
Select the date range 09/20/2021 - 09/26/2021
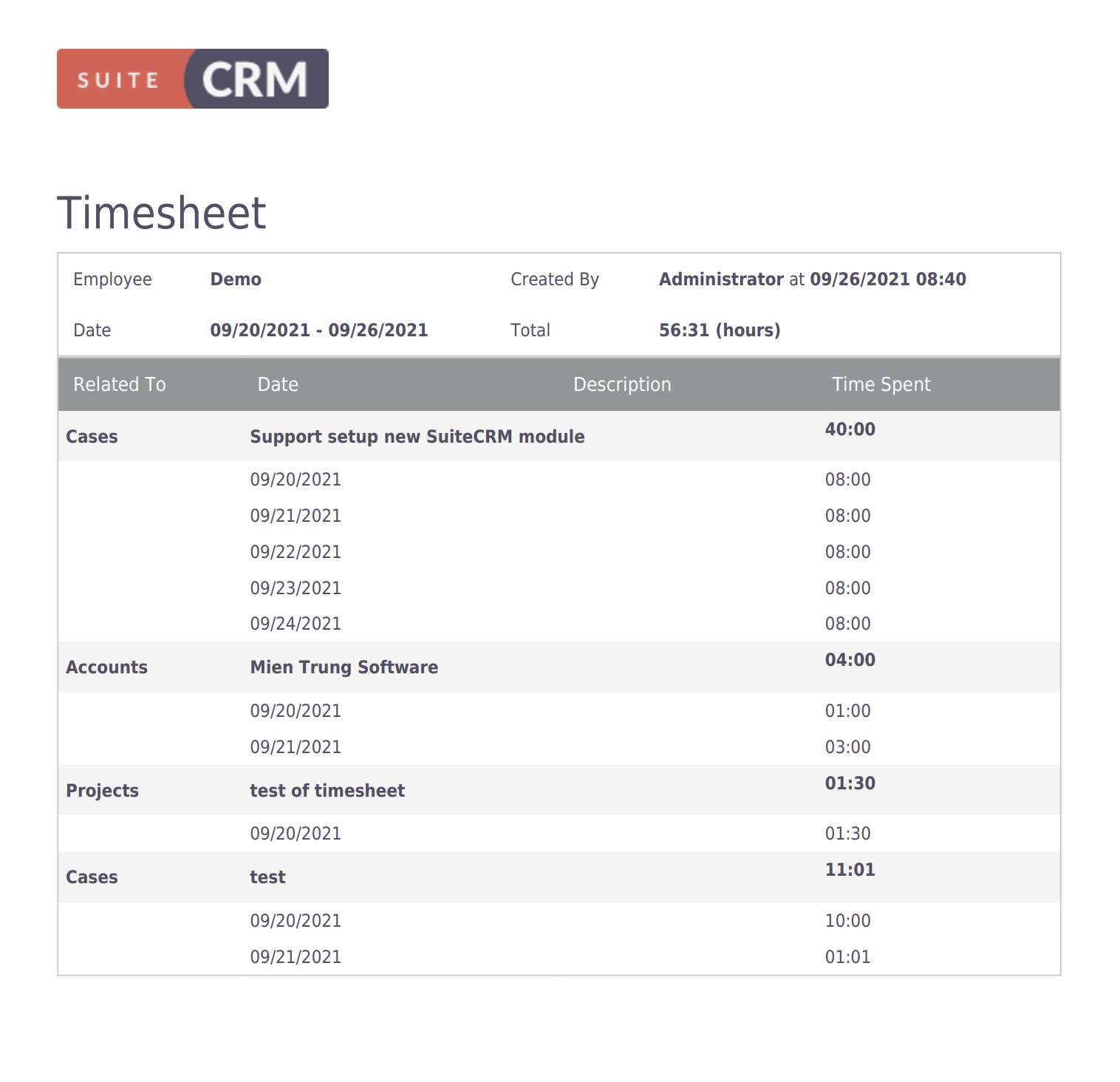318,330
